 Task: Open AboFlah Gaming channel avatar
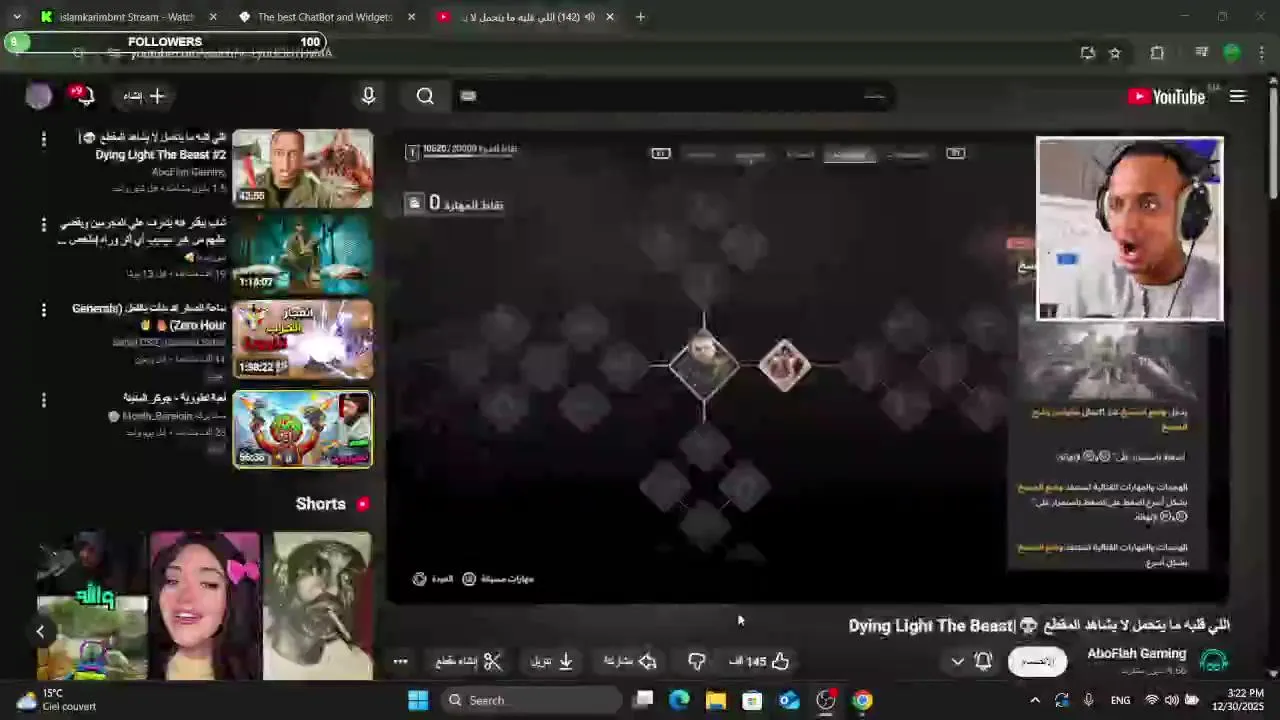click(1214, 660)
